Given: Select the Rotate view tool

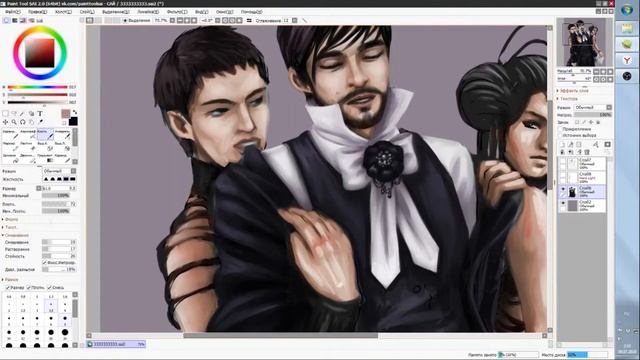Looking at the screenshot, I should [x=23, y=122].
